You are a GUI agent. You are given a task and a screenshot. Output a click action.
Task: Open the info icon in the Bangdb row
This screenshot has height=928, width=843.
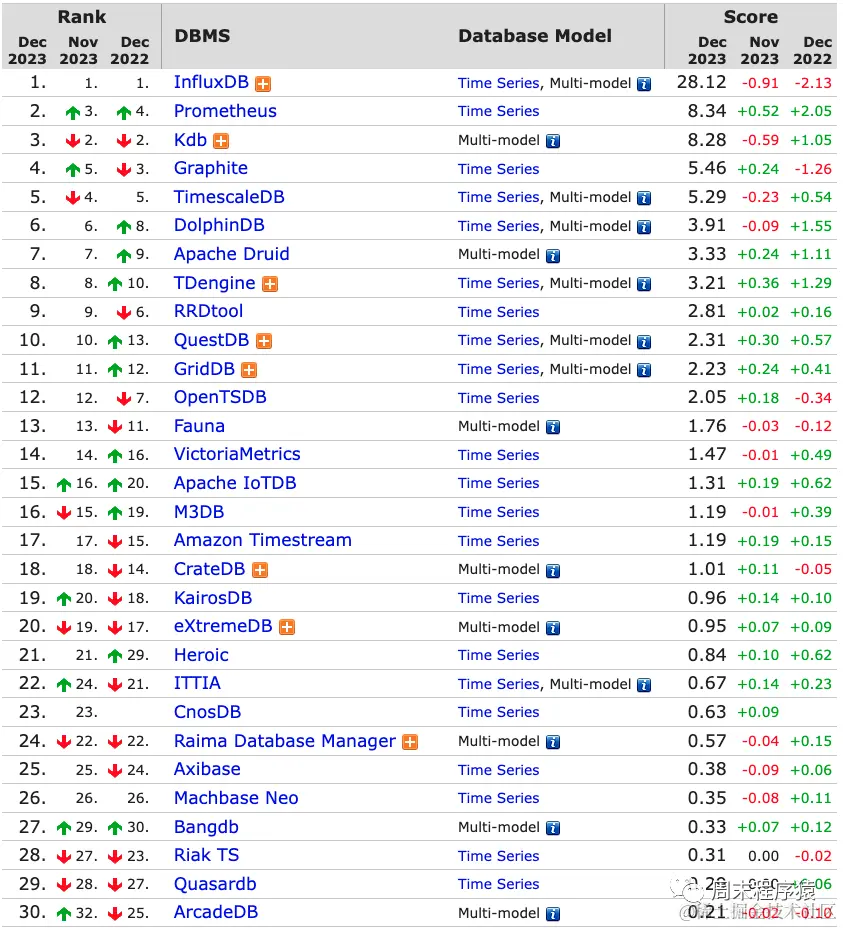(x=553, y=828)
